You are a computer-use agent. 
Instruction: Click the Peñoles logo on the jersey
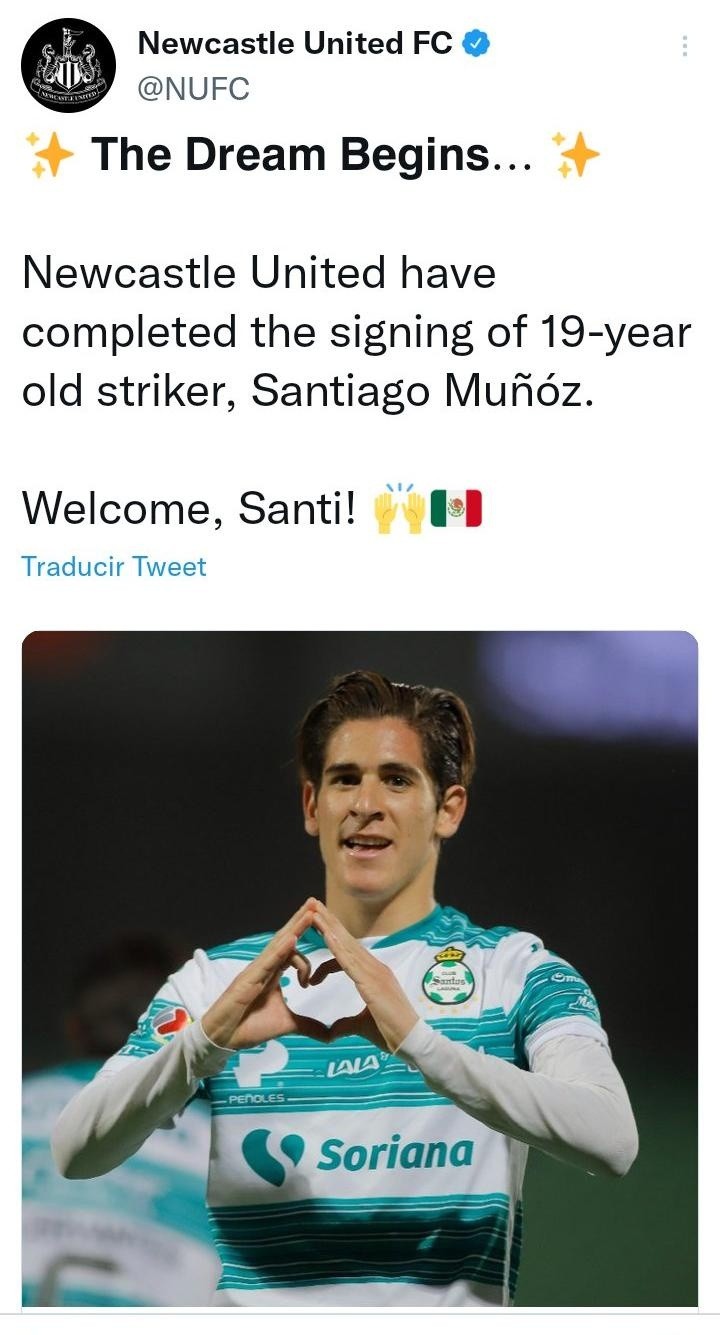[257, 1097]
